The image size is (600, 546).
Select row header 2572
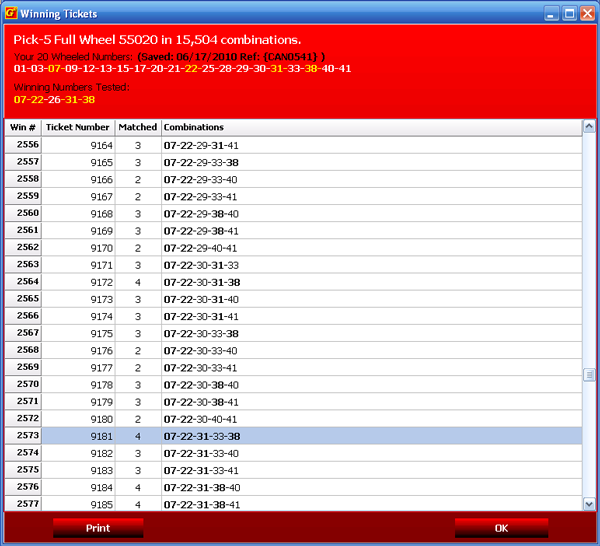[x=23, y=419]
